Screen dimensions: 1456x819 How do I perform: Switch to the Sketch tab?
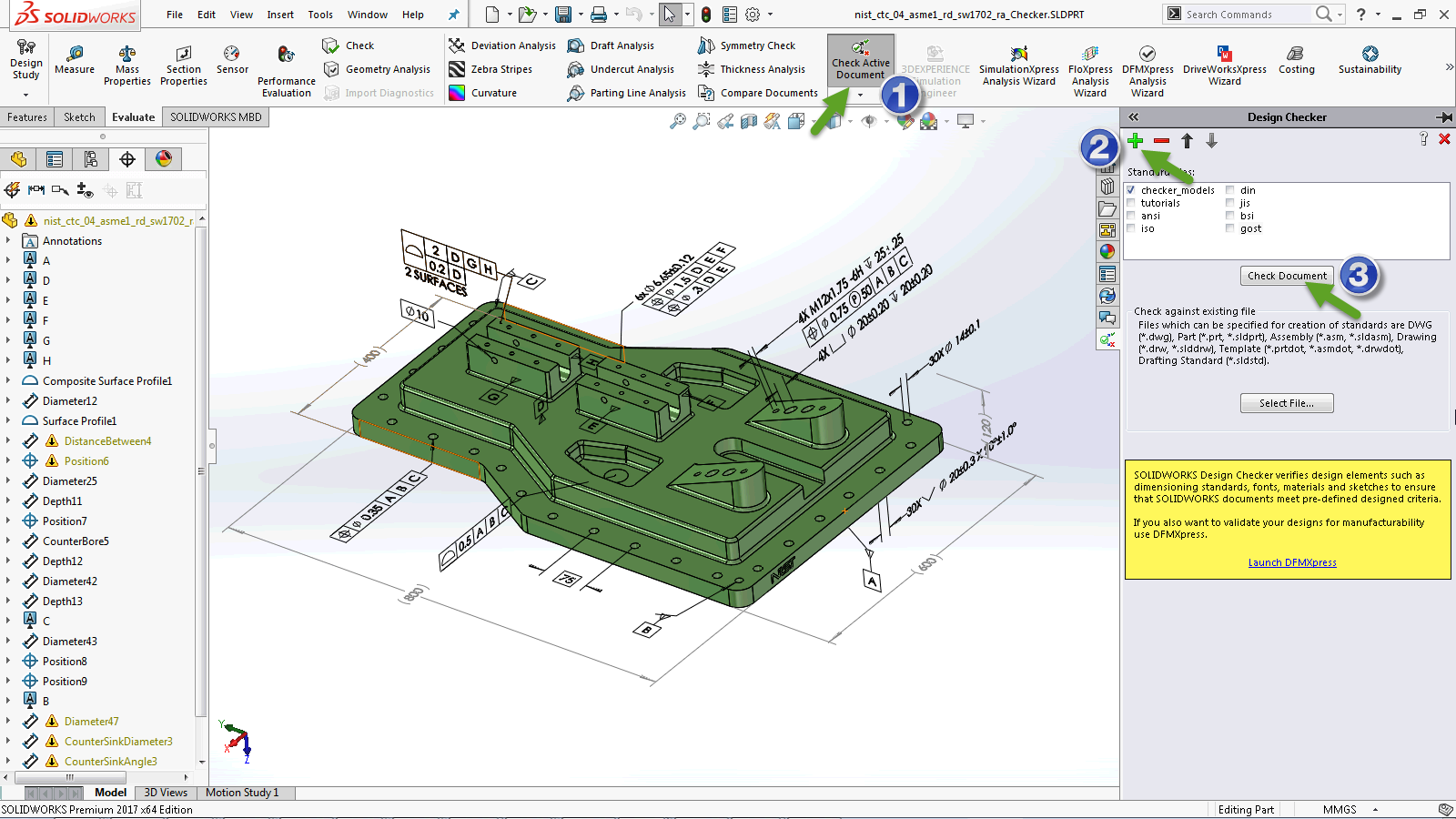tap(79, 117)
